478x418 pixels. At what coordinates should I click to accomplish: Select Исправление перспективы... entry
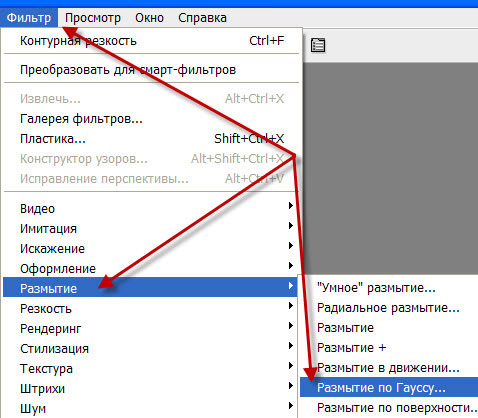click(x=152, y=179)
